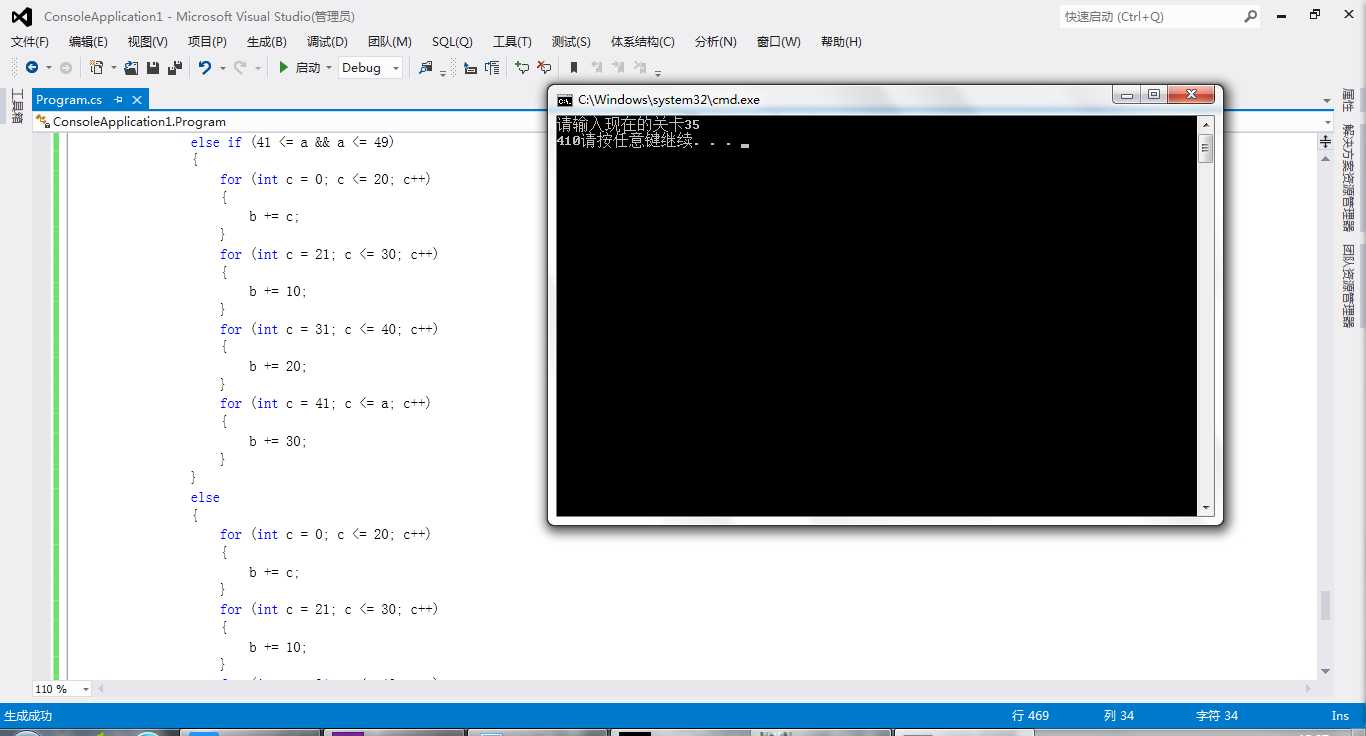Click the Increase Indent icon
Image resolution: width=1366 pixels, height=736 pixels.
pos(492,67)
